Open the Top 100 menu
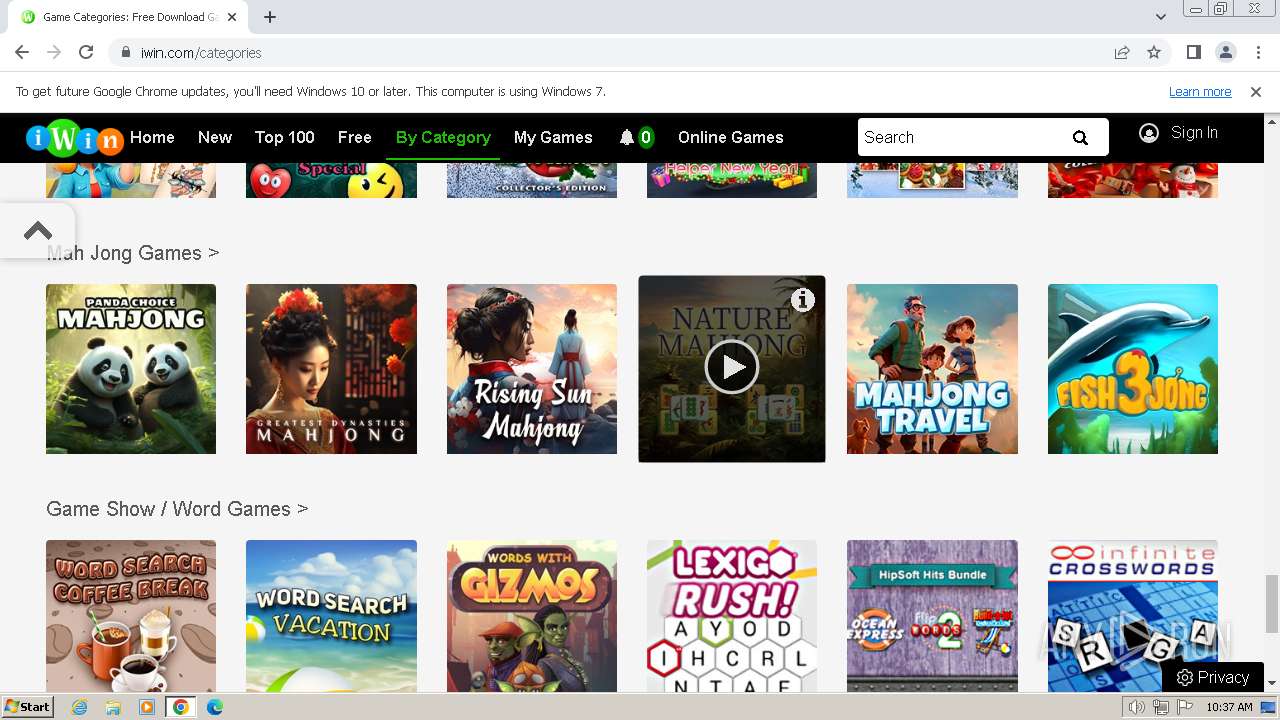The height and width of the screenshot is (720, 1280). click(285, 138)
